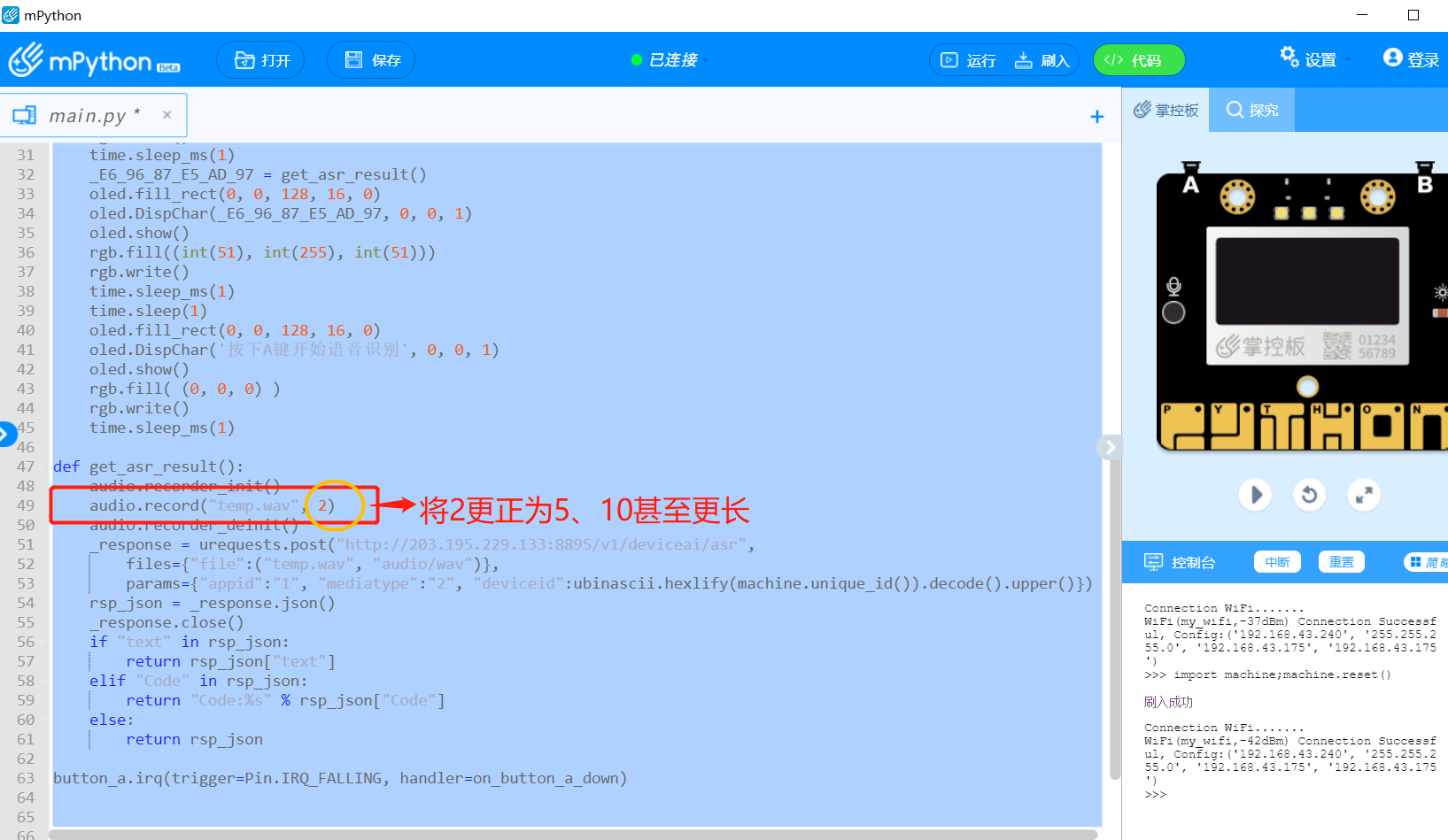Viewport: 1448px width, 840px height.
Task: Click the oled.show() line 42
Action: [139, 369]
